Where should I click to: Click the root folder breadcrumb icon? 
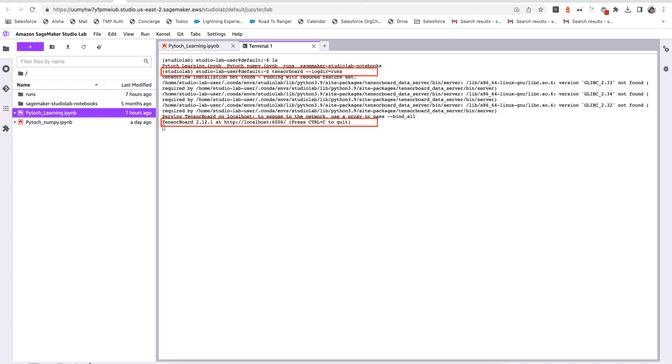(x=21, y=73)
